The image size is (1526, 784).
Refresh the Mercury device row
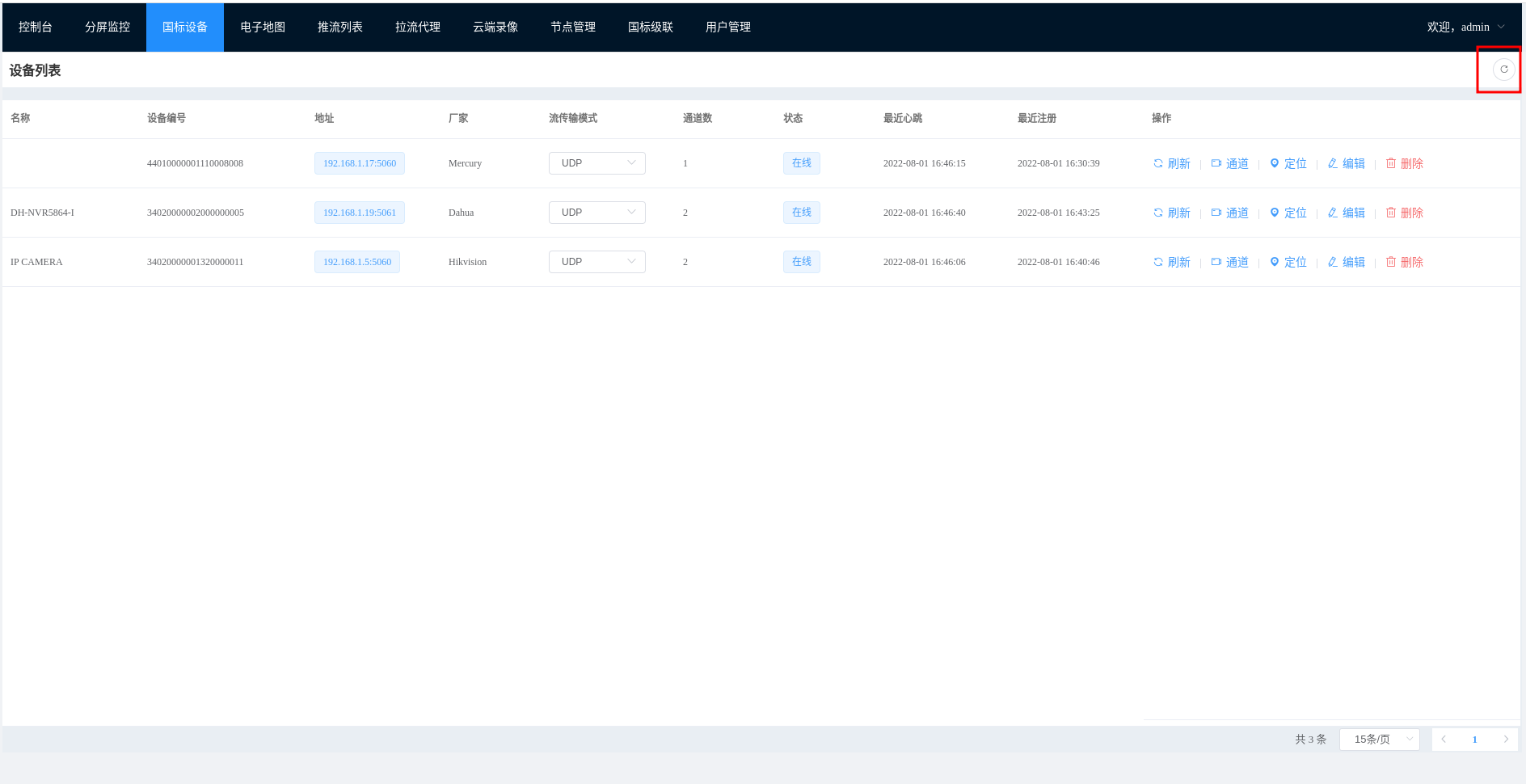pos(1172,163)
